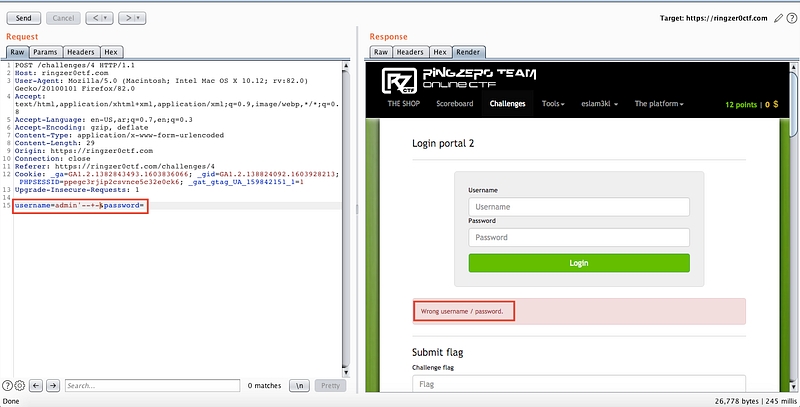The width and height of the screenshot is (800, 407).
Task: Click the Send button
Action: [23, 18]
